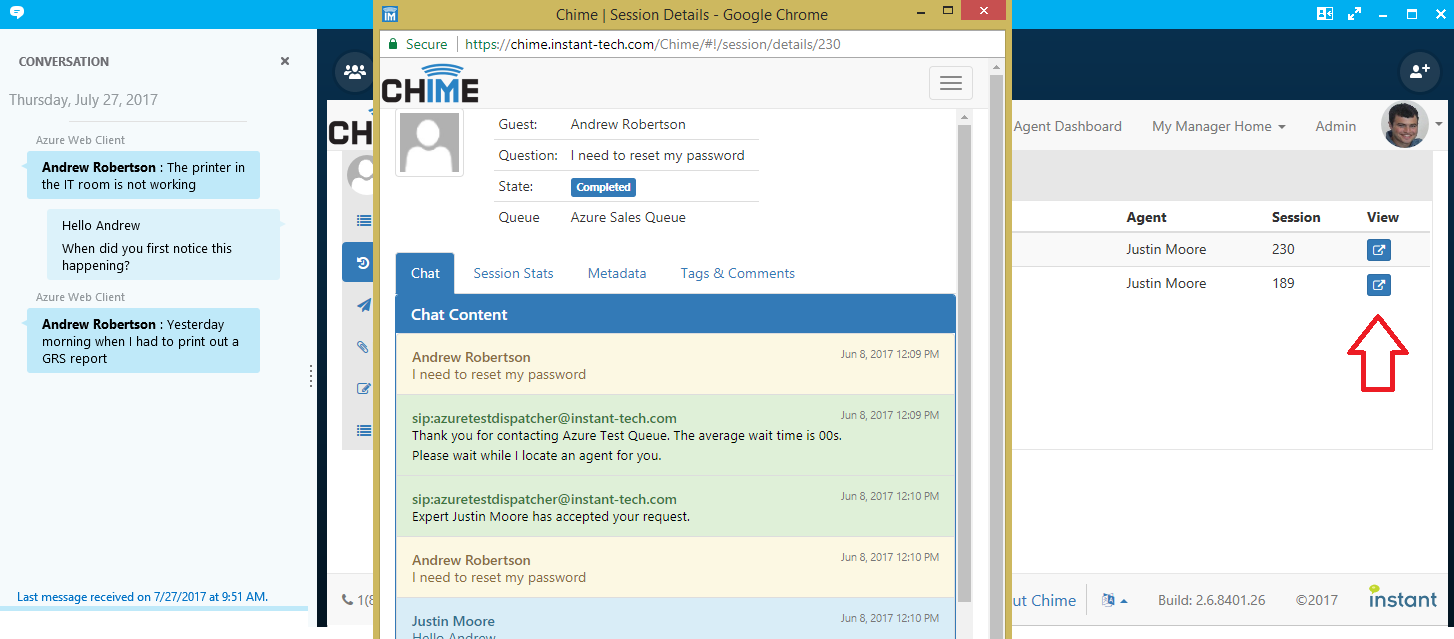Click session number 230 cell
The image size is (1454, 639).
1283,249
